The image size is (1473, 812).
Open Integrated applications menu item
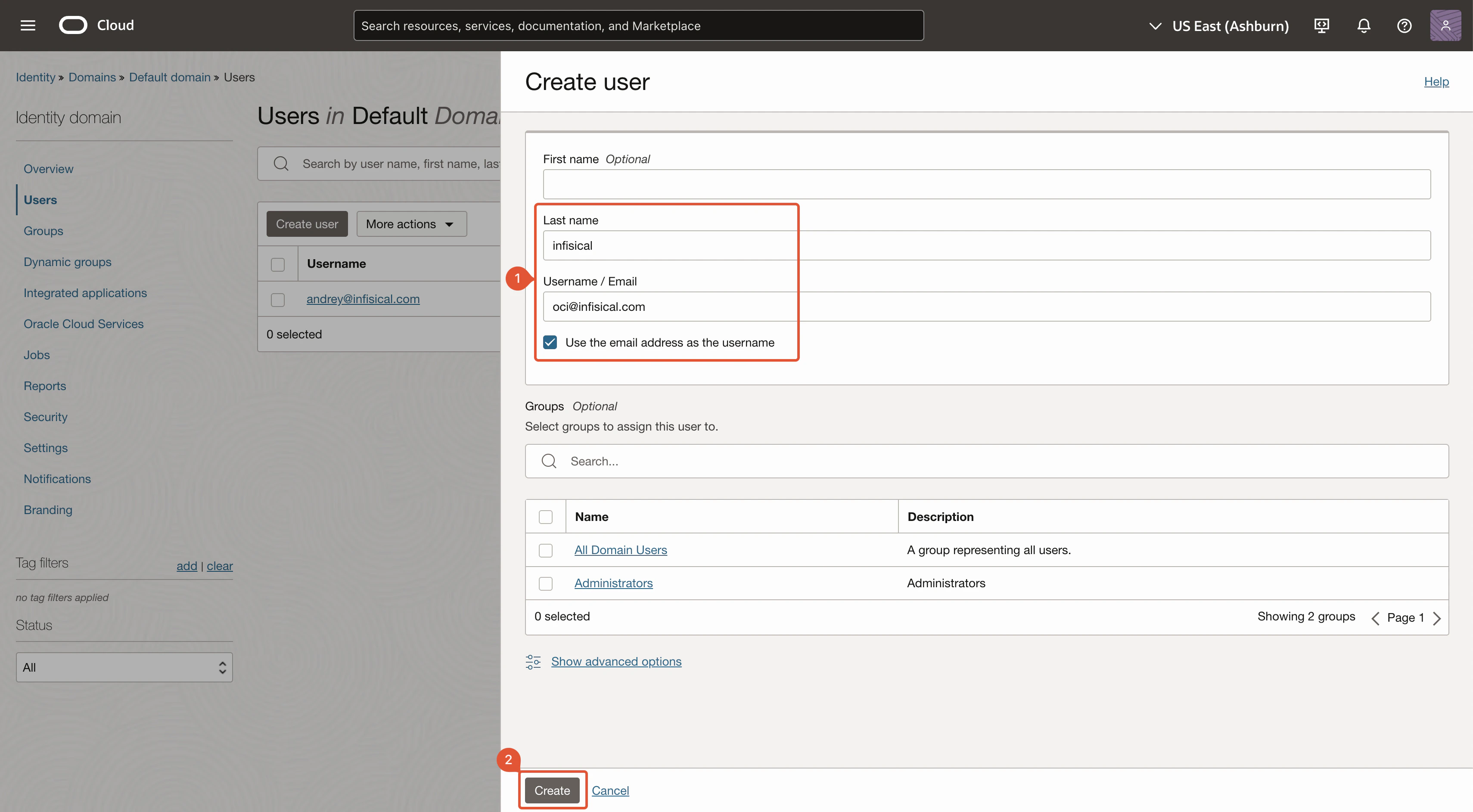pyautogui.click(x=85, y=293)
